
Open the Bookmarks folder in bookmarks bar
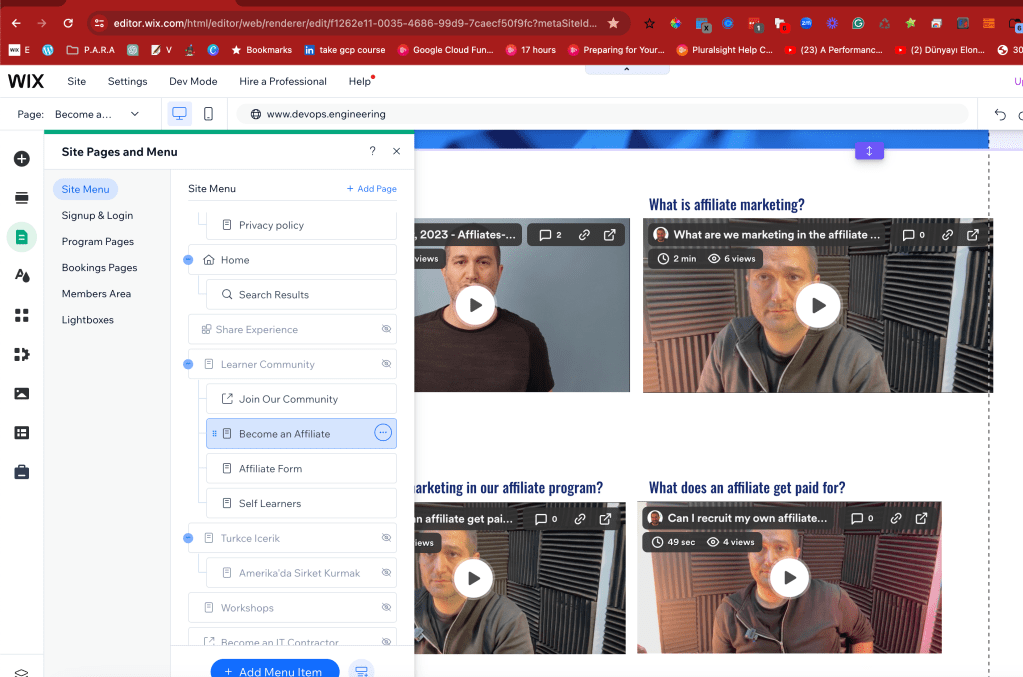point(262,50)
